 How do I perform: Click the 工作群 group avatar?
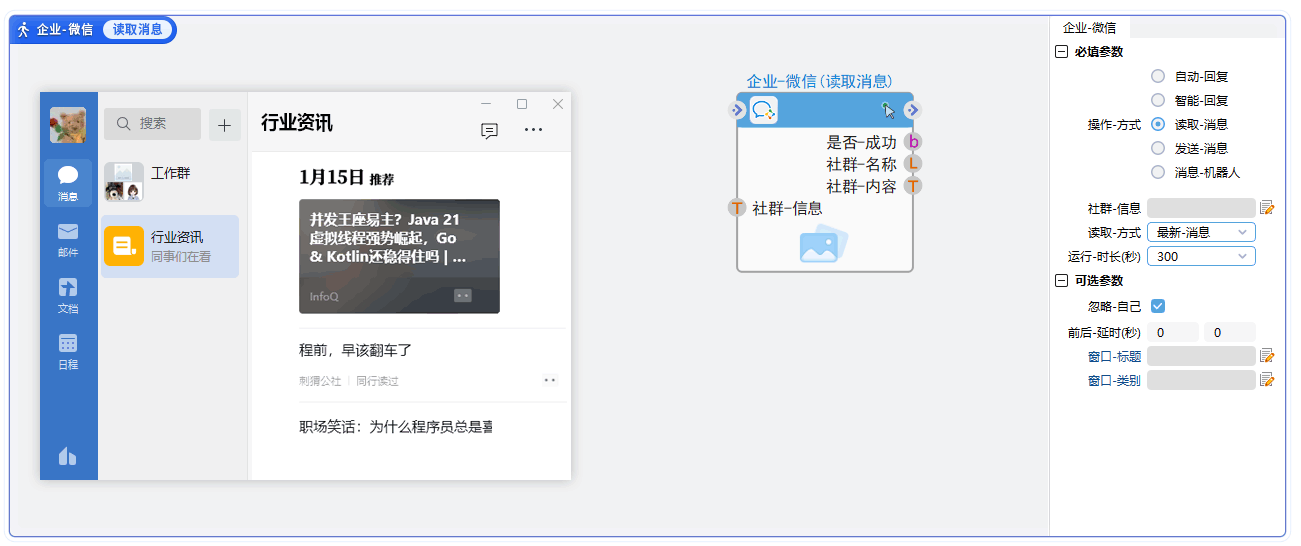(x=124, y=182)
